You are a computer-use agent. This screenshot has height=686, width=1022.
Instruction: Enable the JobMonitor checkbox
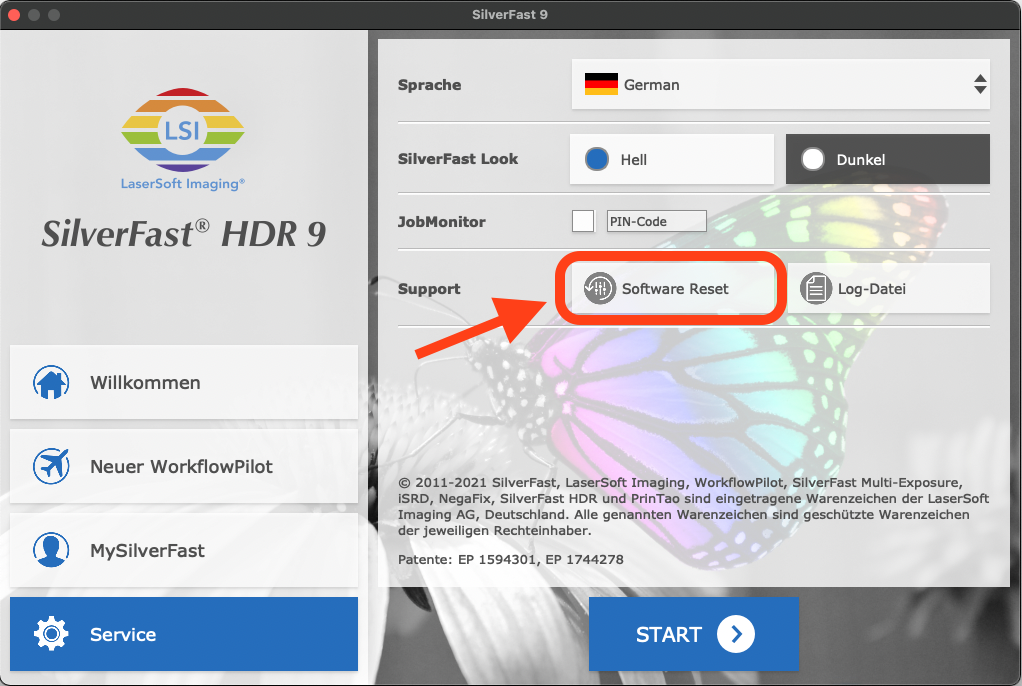[x=583, y=221]
